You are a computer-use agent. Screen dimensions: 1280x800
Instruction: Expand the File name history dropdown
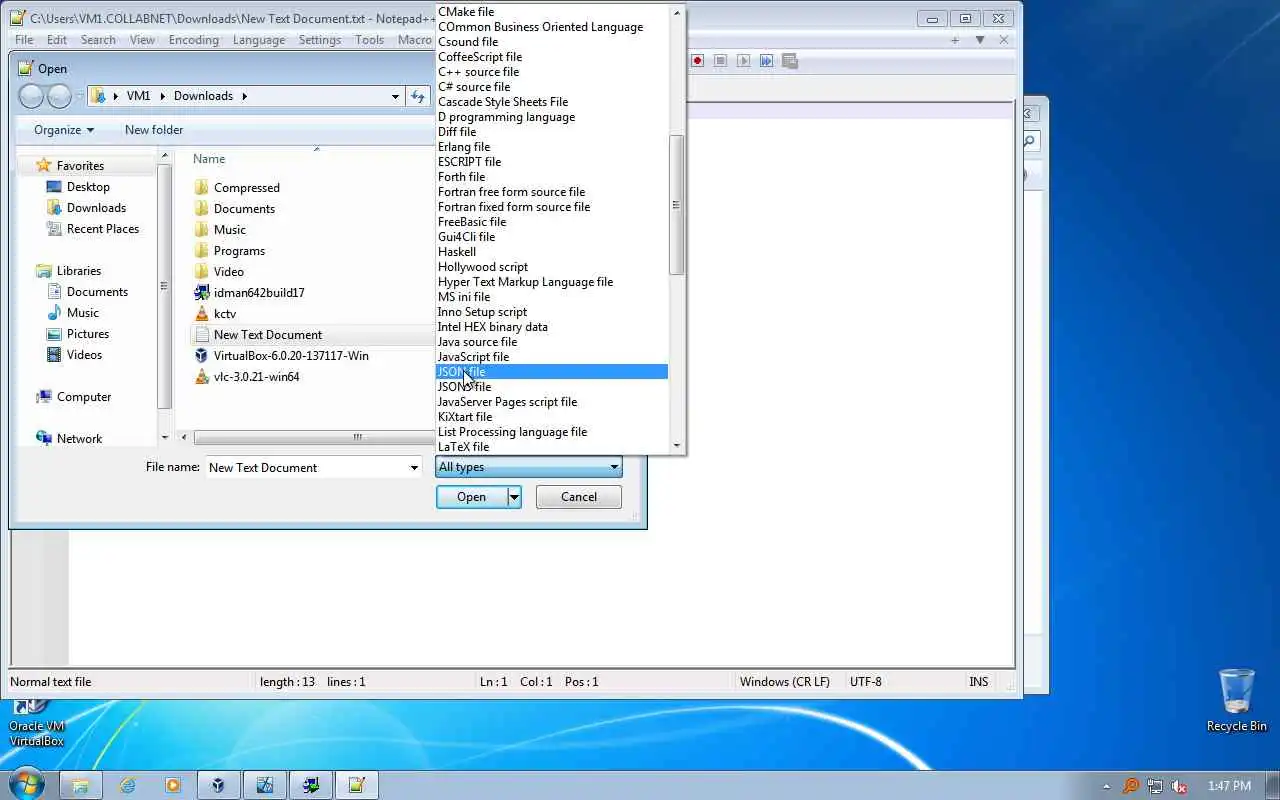coord(414,467)
